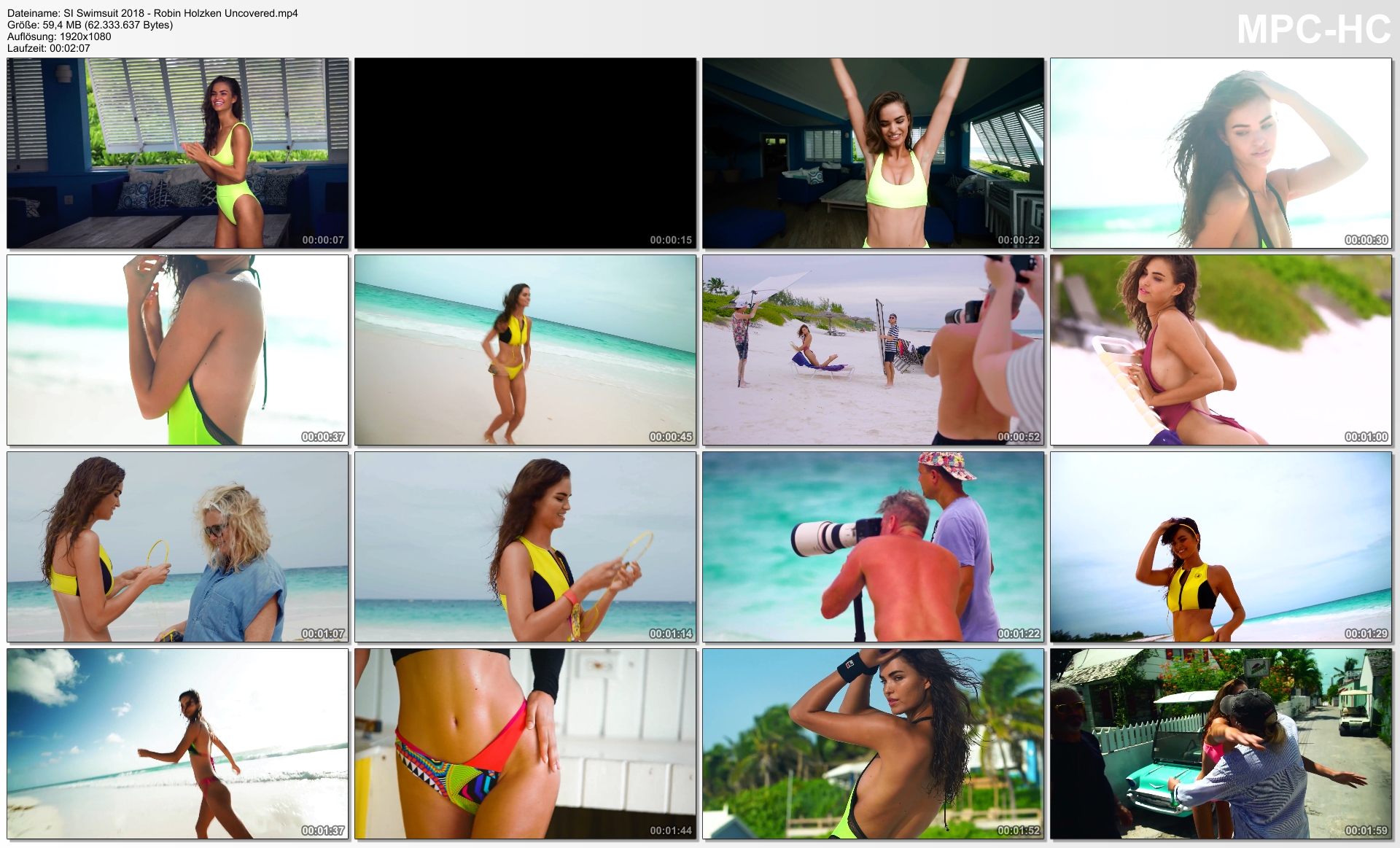Open the thumbnail stamped 00:00:07
This screenshot has width=1400, height=848.
click(178, 153)
